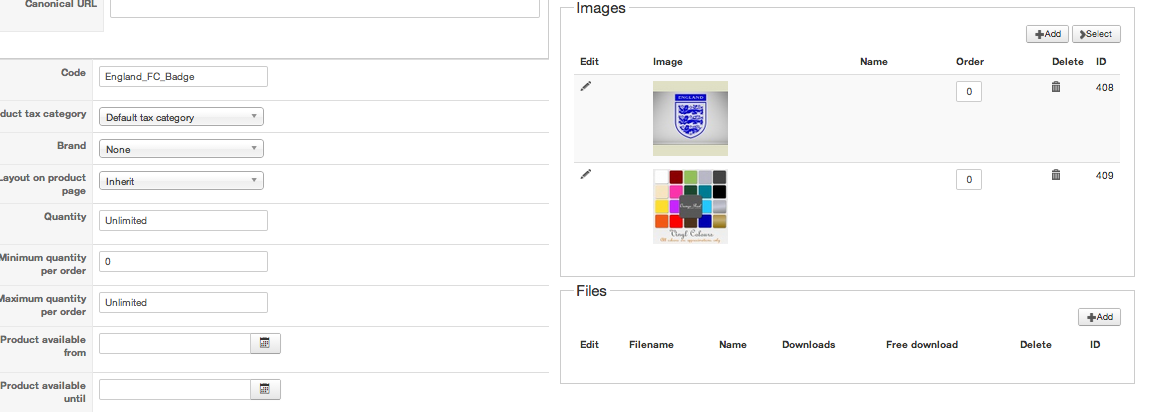Screen dimensions: 1156x412
Task: Expand the Brand dropdown
Action: pos(181,149)
